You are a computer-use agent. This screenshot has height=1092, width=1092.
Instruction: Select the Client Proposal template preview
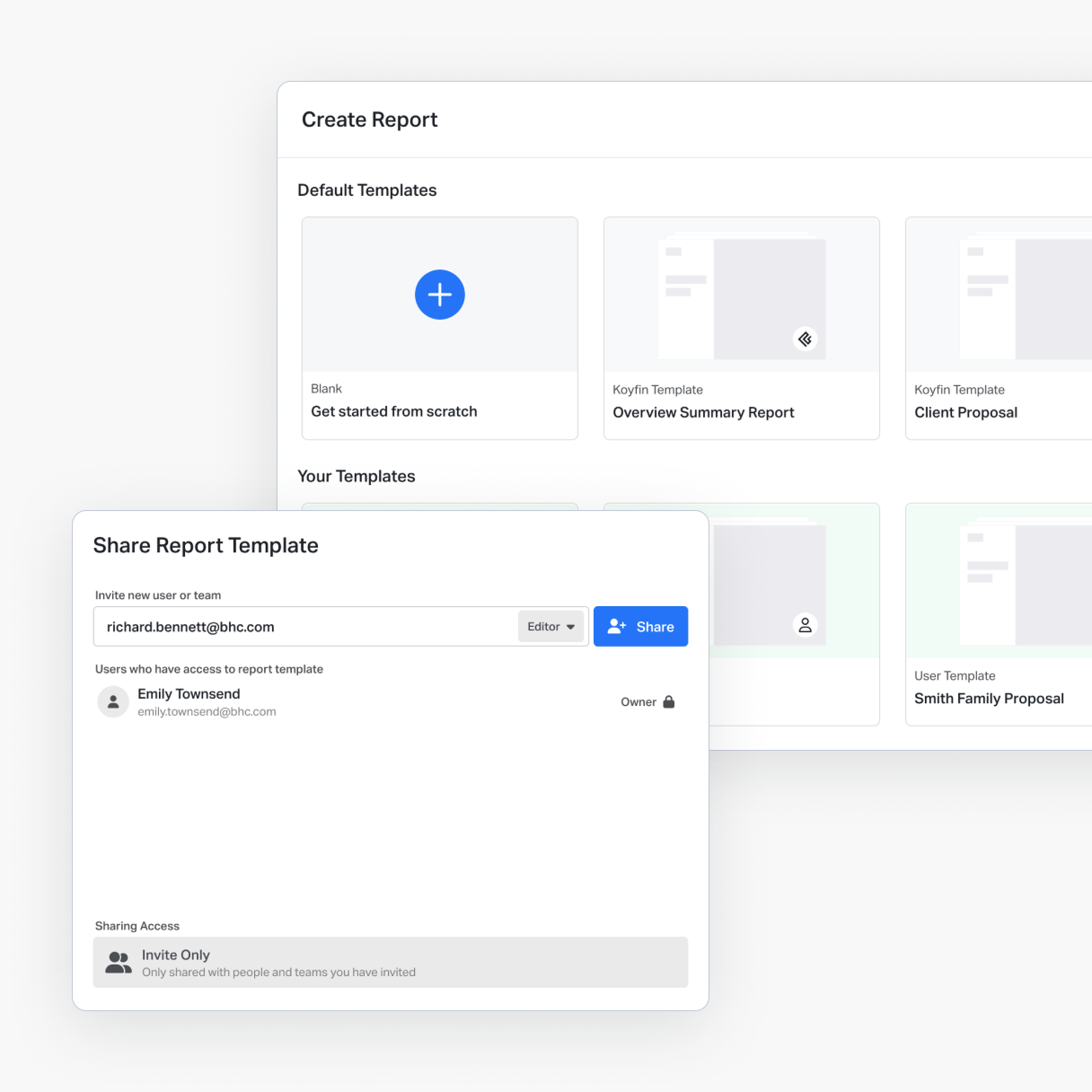(999, 296)
